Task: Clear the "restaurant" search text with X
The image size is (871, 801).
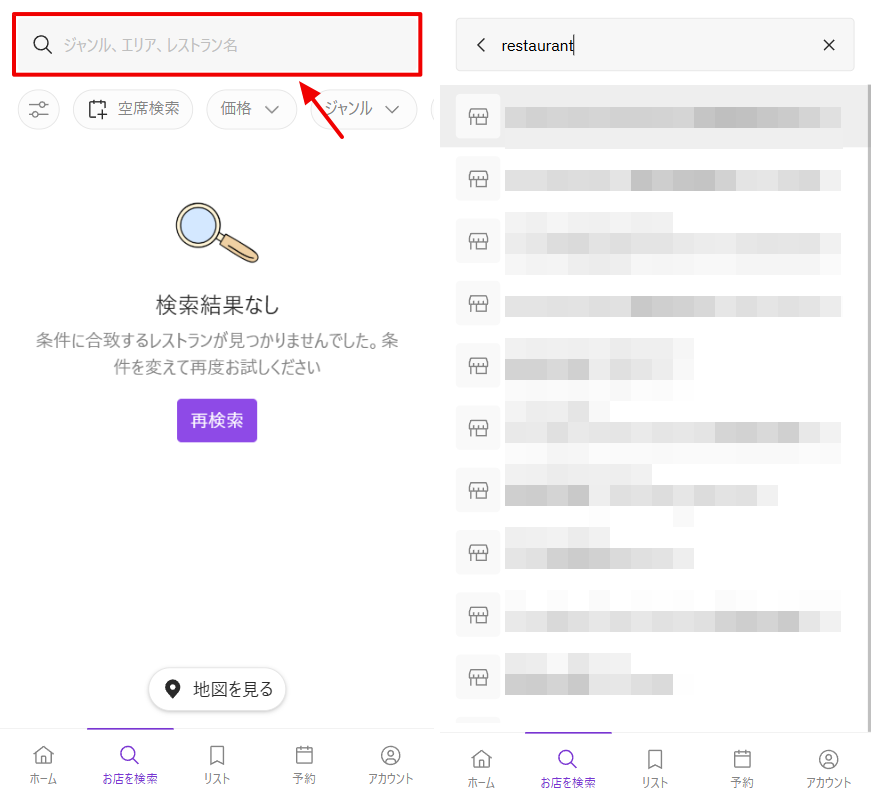Action: point(828,45)
